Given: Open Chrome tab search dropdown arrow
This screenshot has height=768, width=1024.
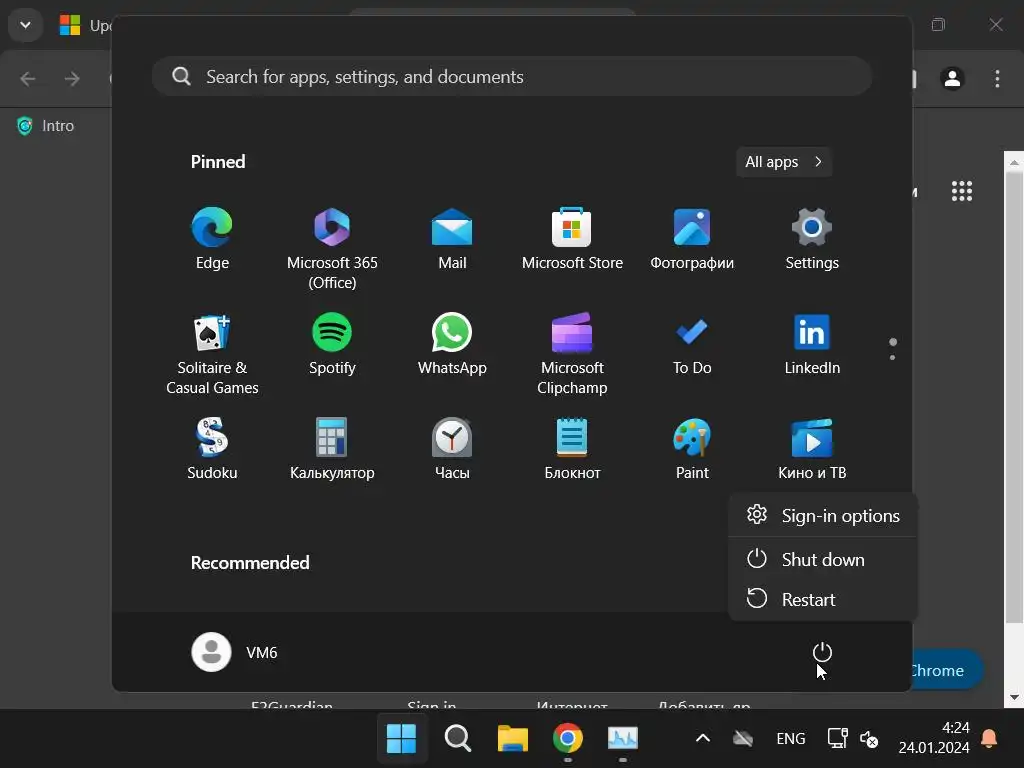Looking at the screenshot, I should pyautogui.click(x=25, y=25).
